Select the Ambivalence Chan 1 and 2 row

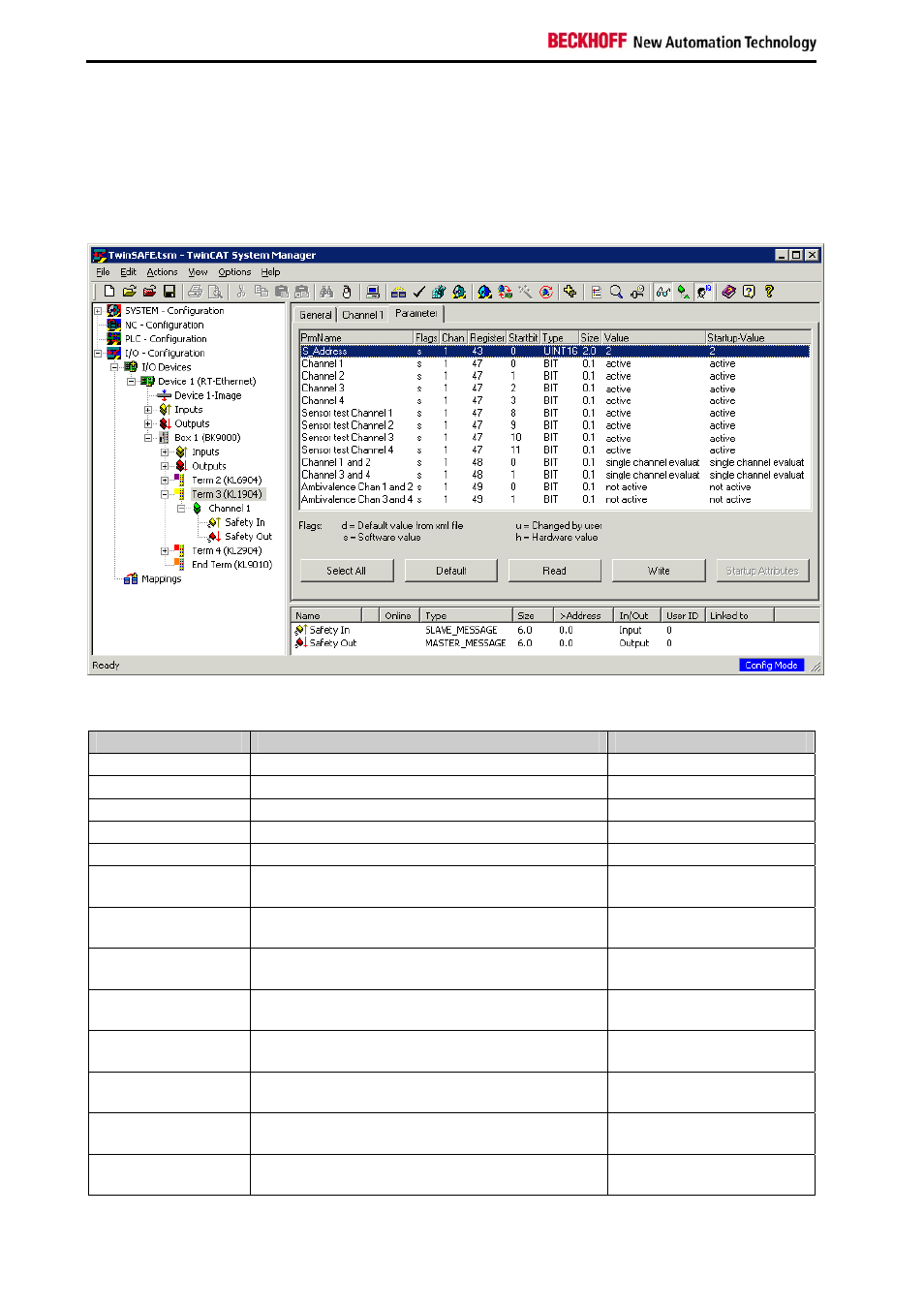coord(554,487)
